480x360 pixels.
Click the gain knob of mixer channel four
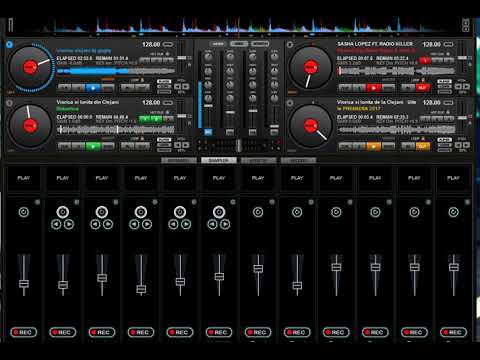point(274,57)
